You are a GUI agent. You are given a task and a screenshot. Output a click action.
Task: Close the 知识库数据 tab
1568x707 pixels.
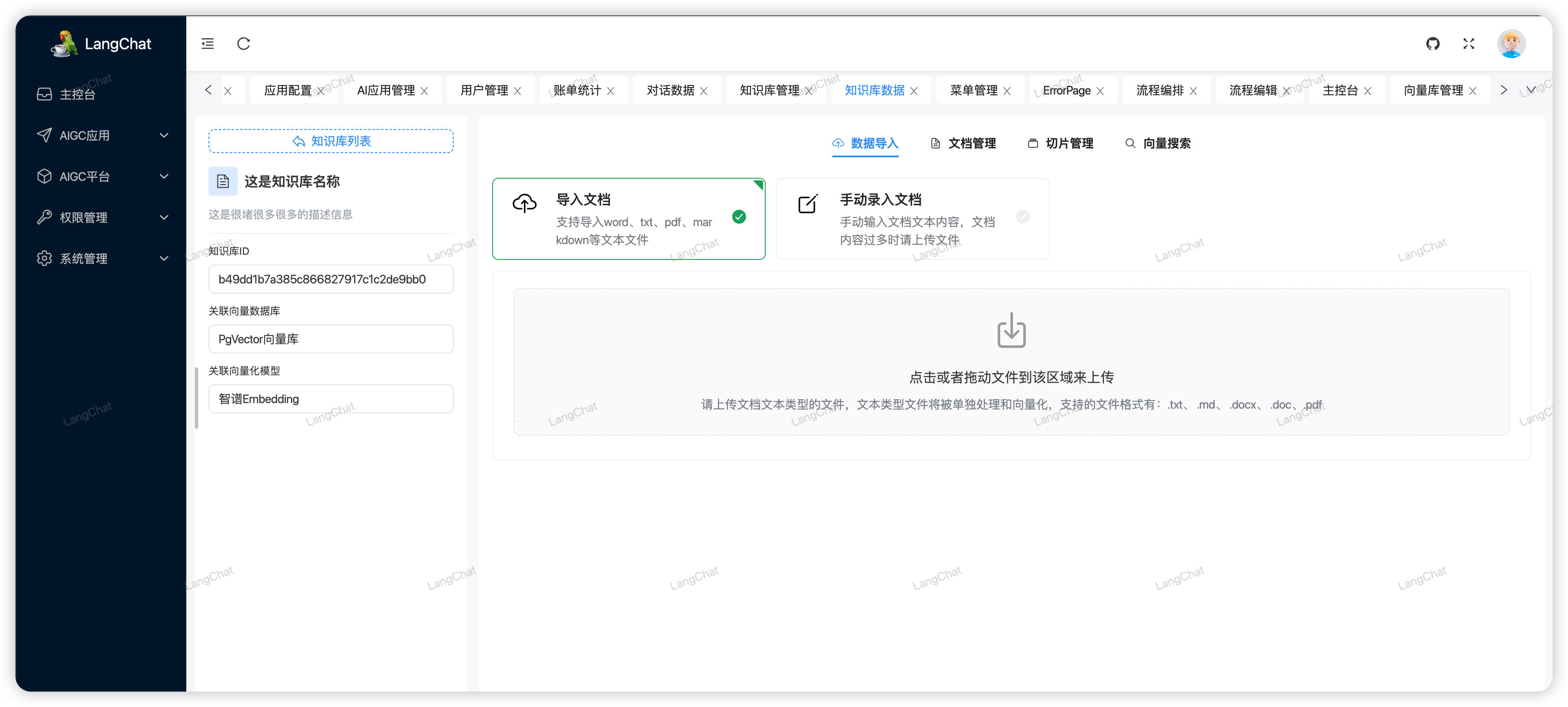pyautogui.click(x=913, y=91)
